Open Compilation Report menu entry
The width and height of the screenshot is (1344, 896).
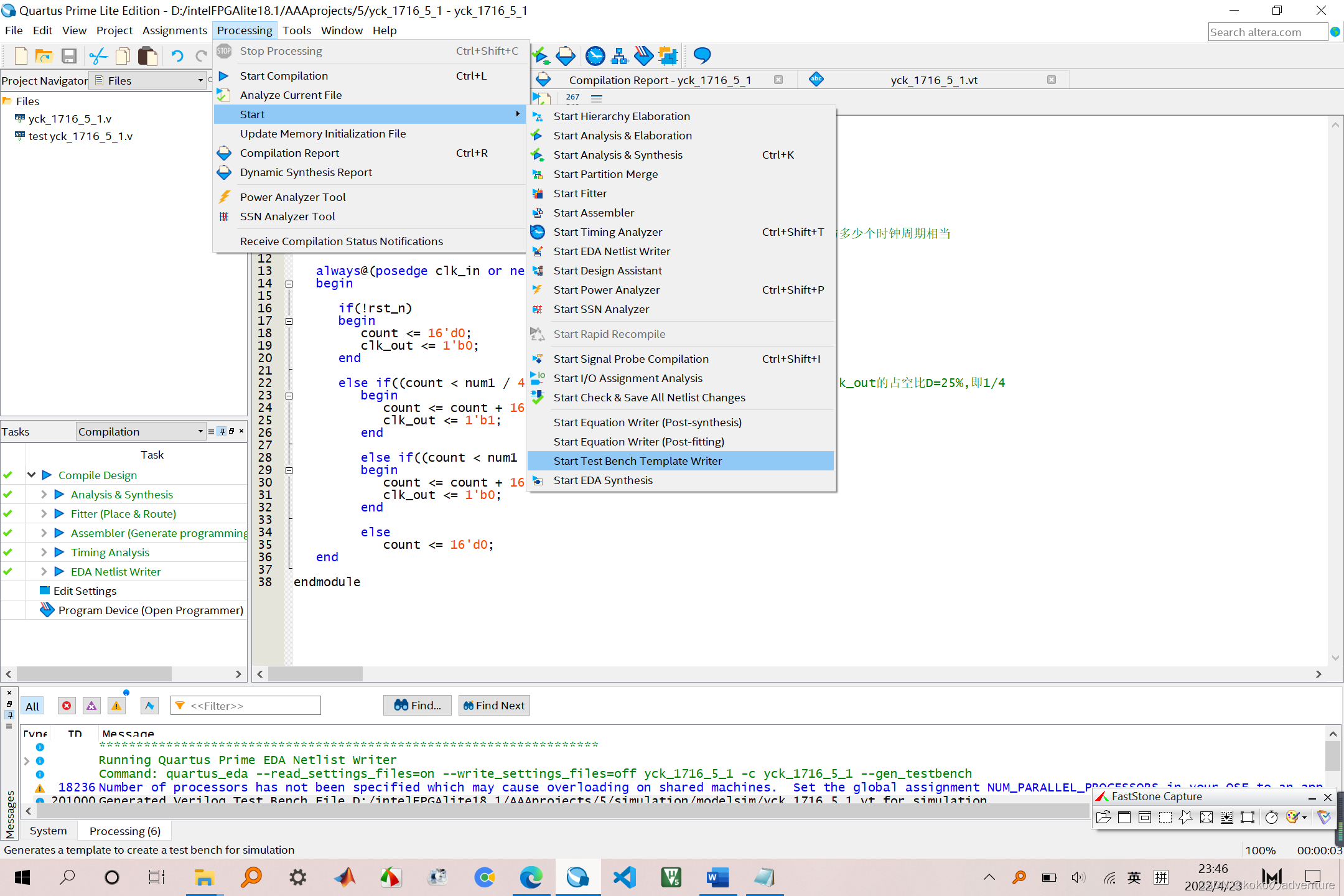[x=370, y=152]
